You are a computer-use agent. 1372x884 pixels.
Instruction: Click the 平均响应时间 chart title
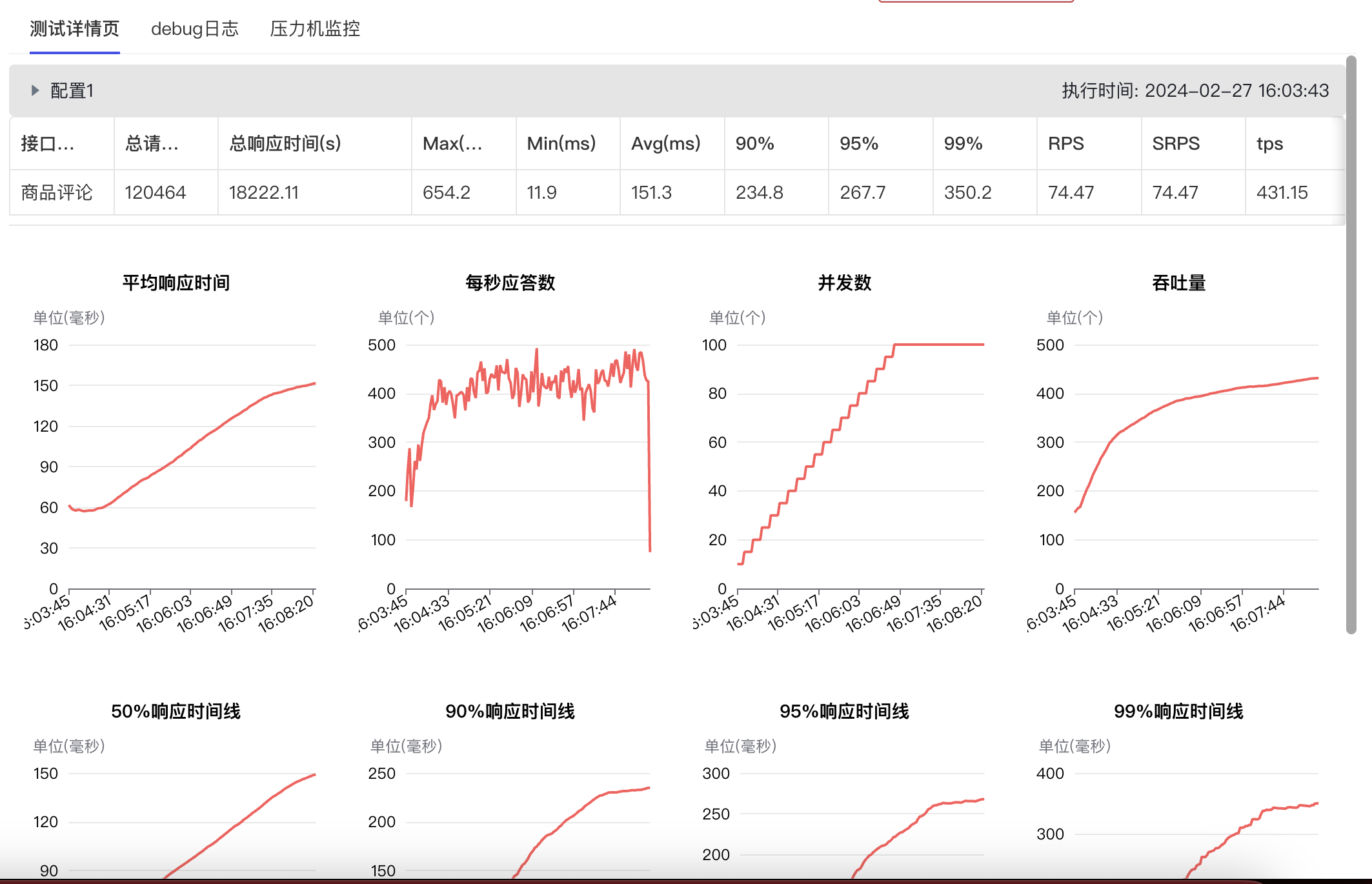click(x=176, y=283)
